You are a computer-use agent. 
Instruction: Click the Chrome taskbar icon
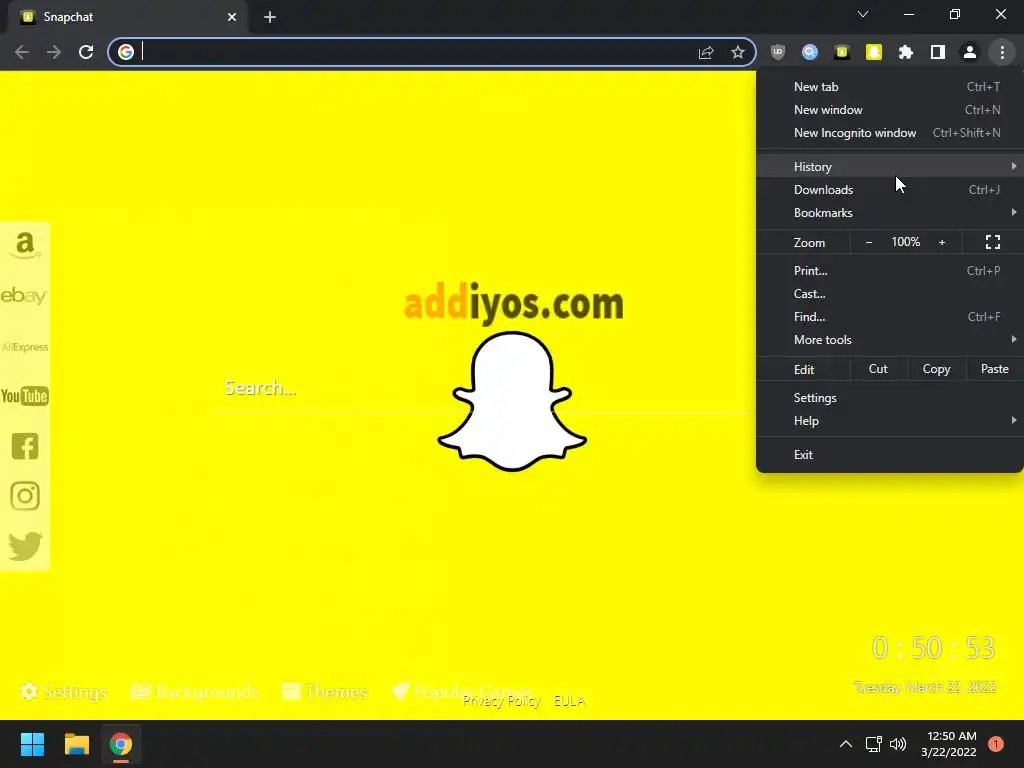121,744
